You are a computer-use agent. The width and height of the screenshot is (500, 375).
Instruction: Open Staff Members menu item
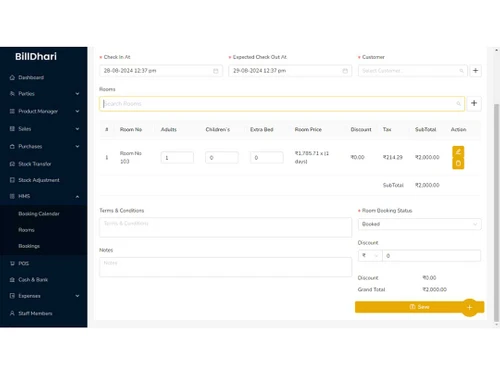(35, 313)
